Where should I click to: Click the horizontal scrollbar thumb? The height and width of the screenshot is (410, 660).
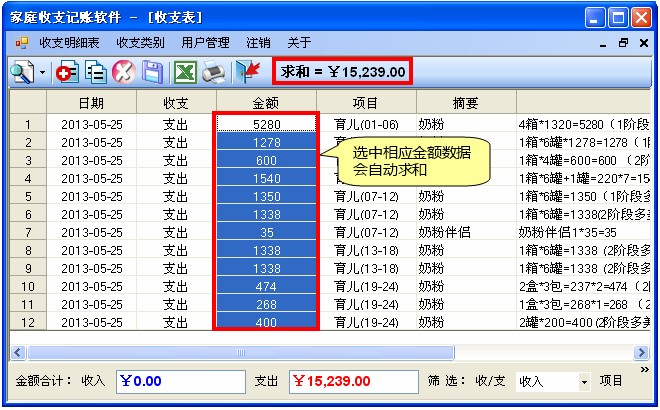pos(241,352)
